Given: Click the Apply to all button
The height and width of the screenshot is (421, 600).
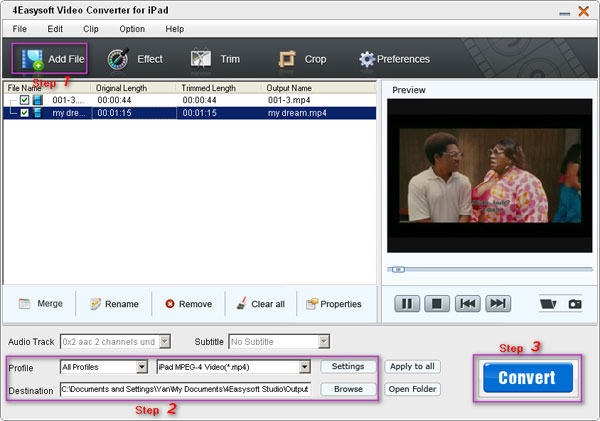Looking at the screenshot, I should click(412, 367).
